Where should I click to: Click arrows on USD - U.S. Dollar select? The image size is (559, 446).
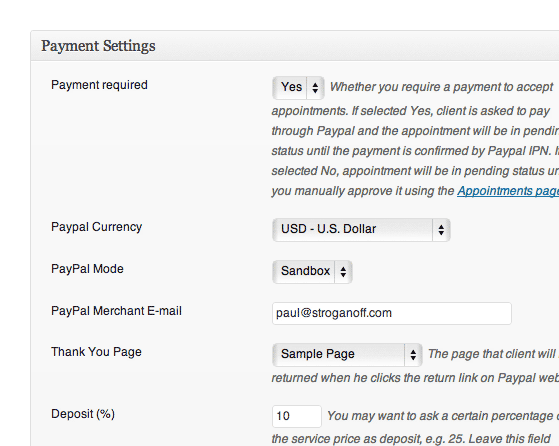pos(441,230)
